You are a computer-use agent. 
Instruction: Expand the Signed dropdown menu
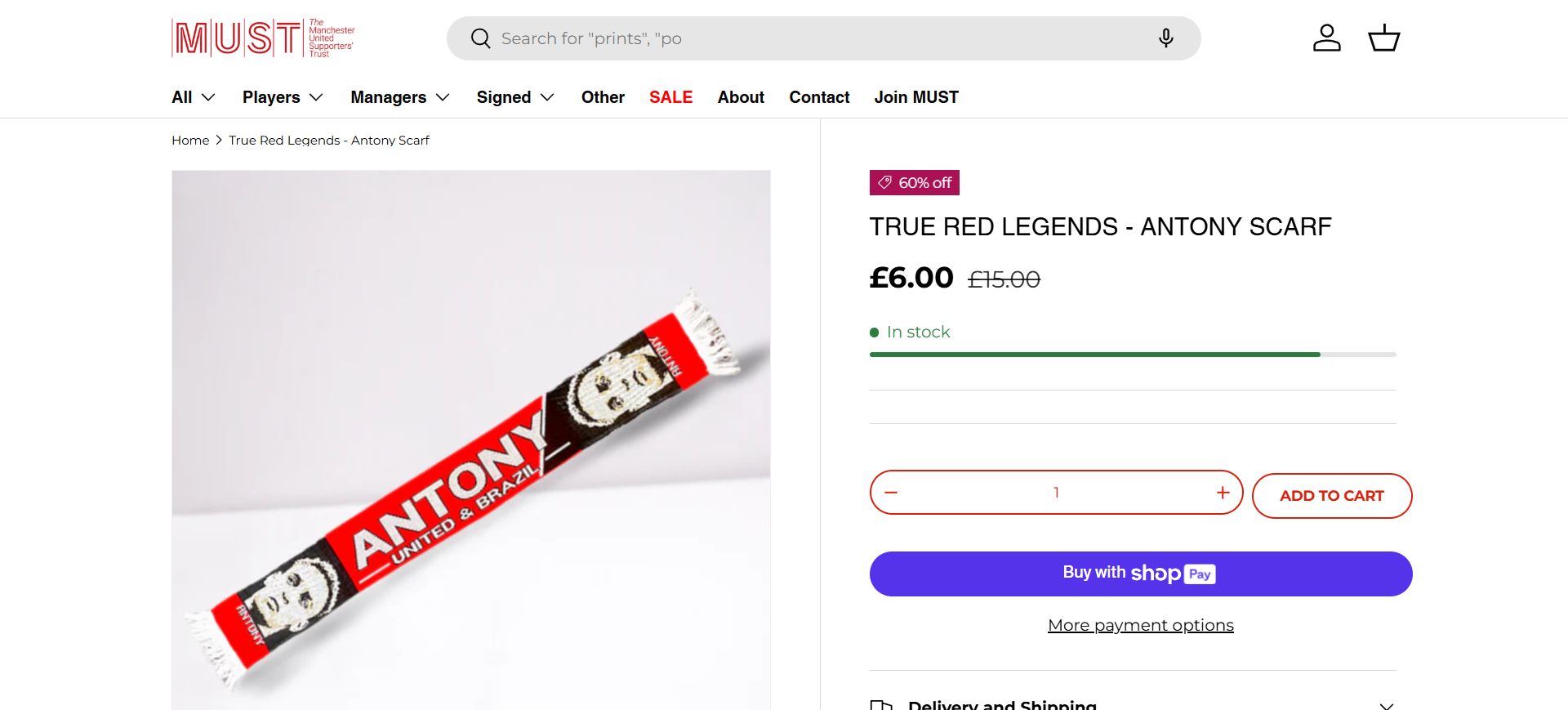[515, 97]
